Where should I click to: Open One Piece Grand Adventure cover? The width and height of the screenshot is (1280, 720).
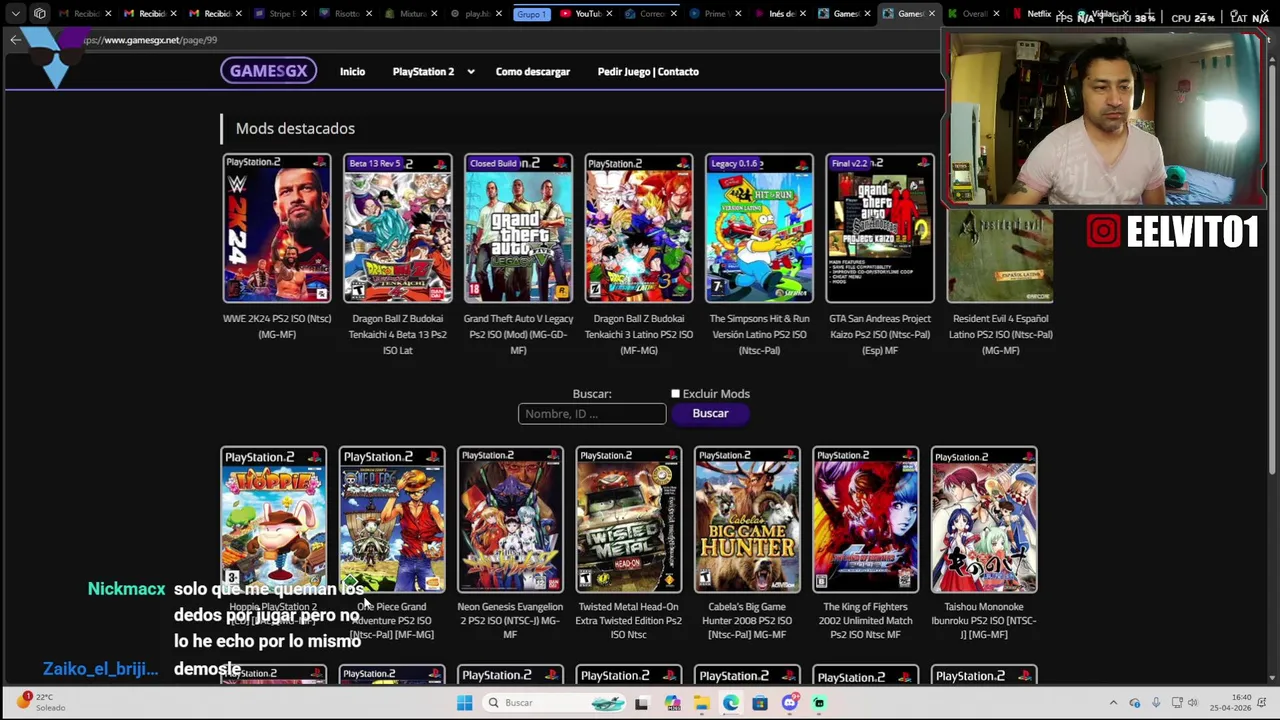click(x=392, y=520)
